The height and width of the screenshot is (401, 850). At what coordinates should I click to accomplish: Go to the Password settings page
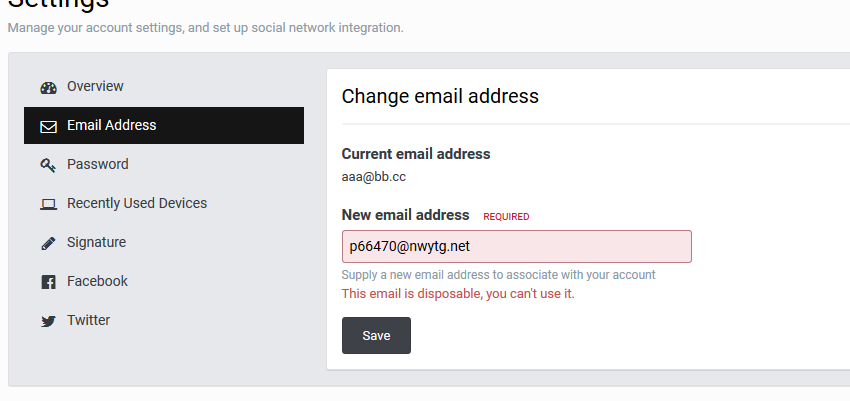[x=164, y=164]
